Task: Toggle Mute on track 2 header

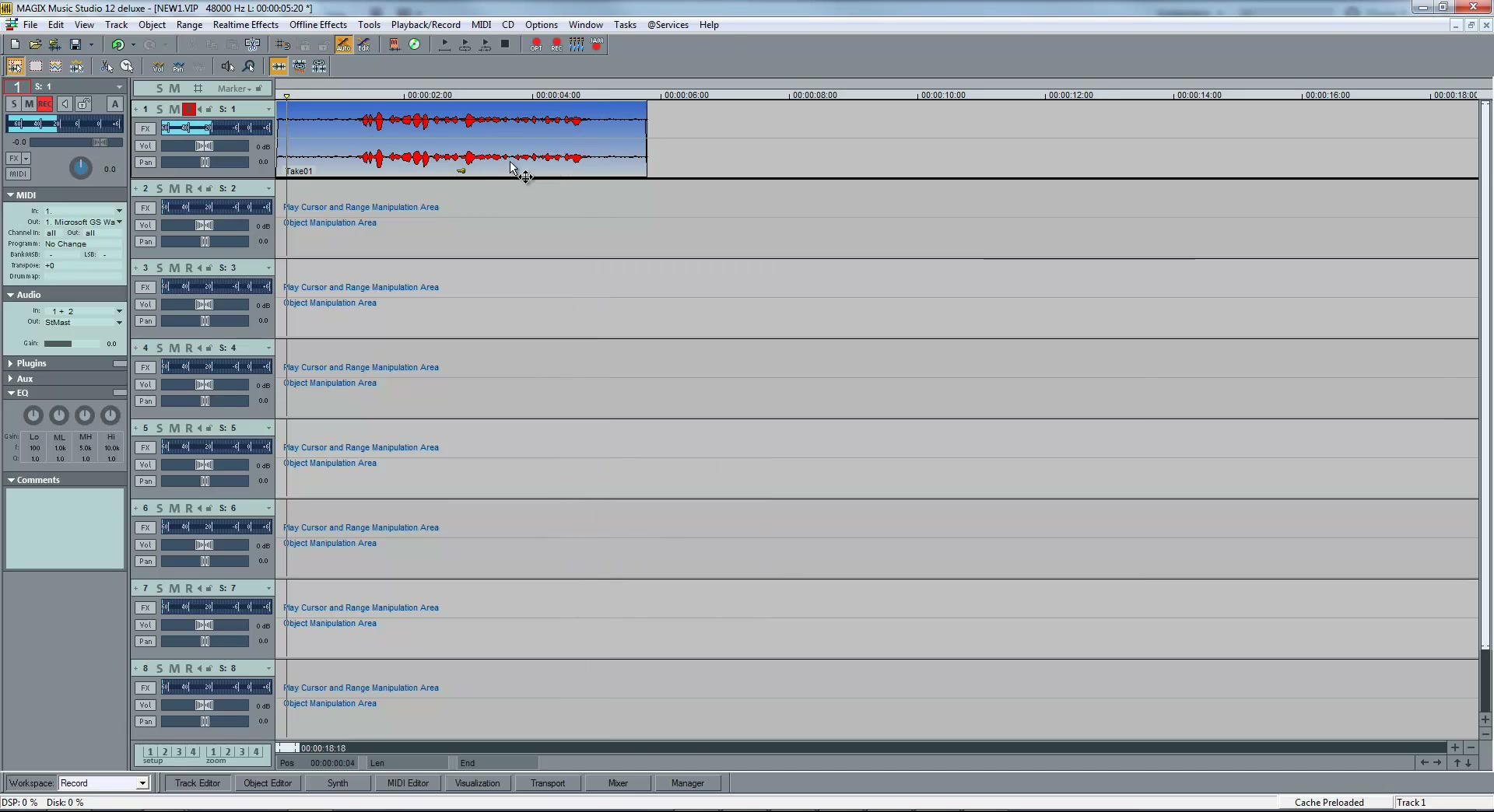Action: tap(174, 188)
